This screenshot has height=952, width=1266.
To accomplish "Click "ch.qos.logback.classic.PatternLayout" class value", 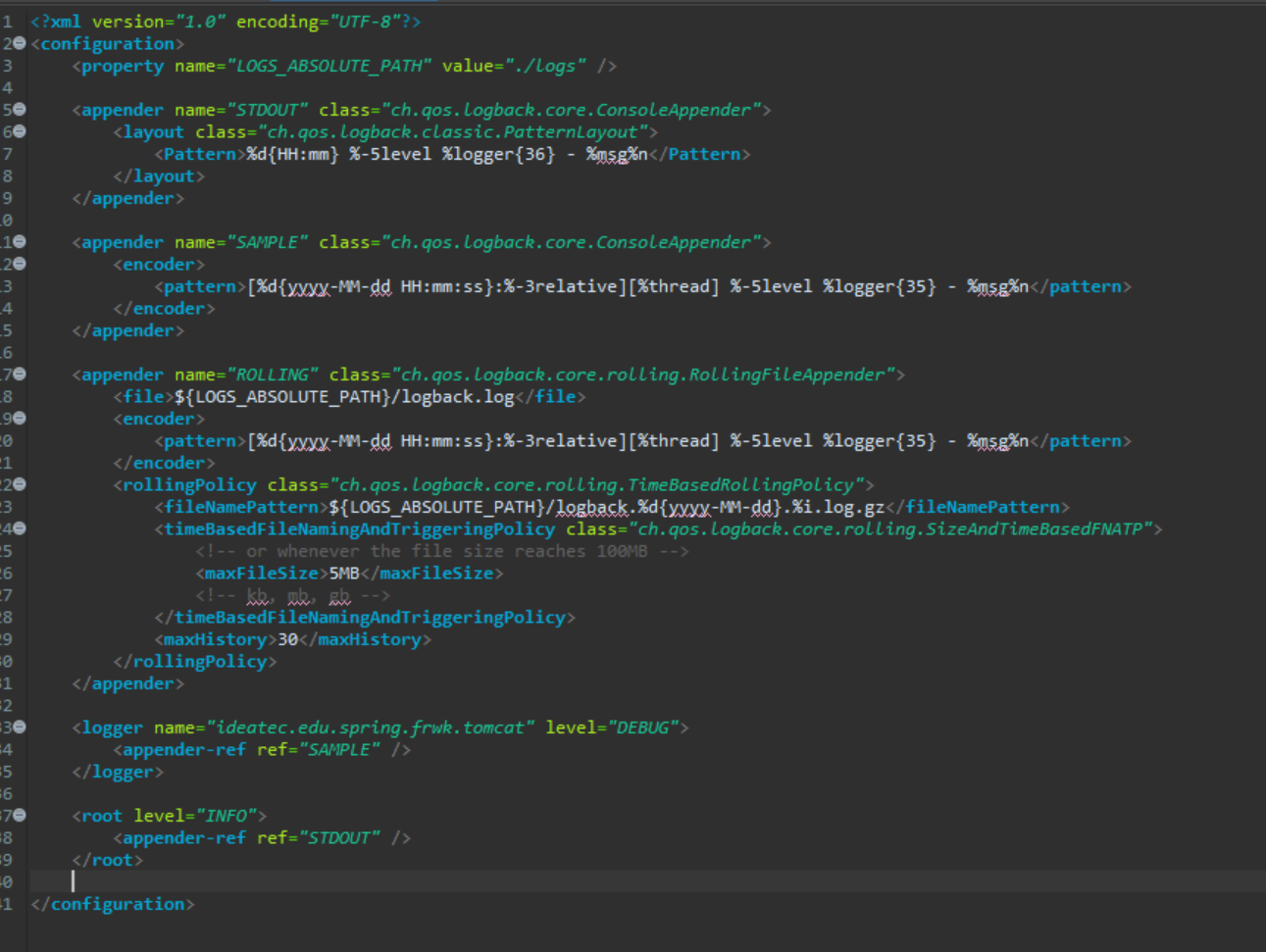I will [x=452, y=132].
